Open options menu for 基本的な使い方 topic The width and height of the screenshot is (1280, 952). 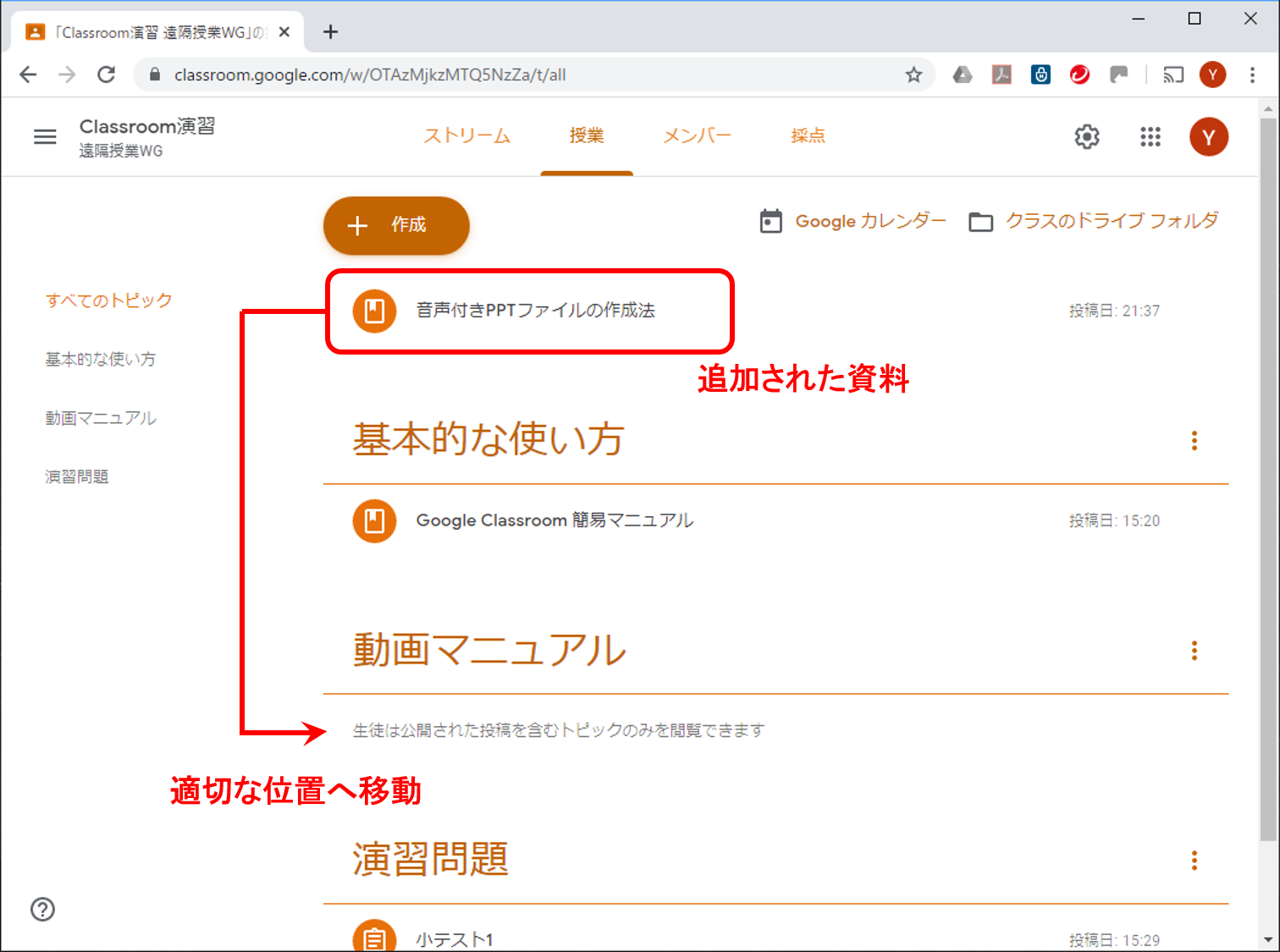tap(1194, 440)
